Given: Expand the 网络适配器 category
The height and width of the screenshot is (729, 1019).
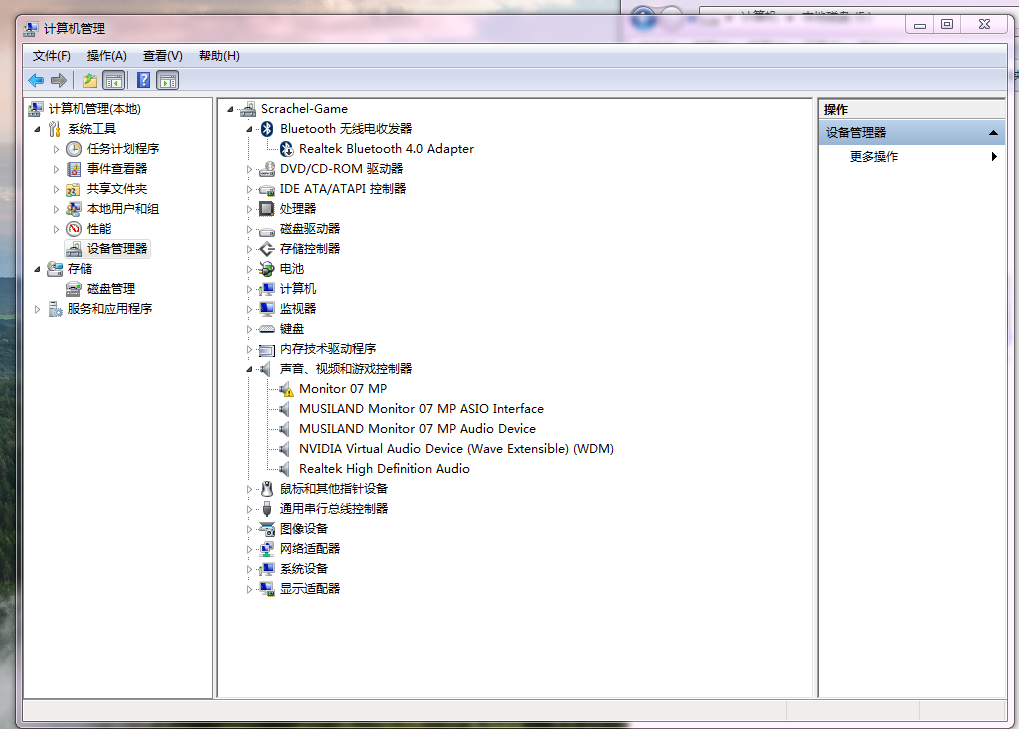Looking at the screenshot, I should (250, 549).
